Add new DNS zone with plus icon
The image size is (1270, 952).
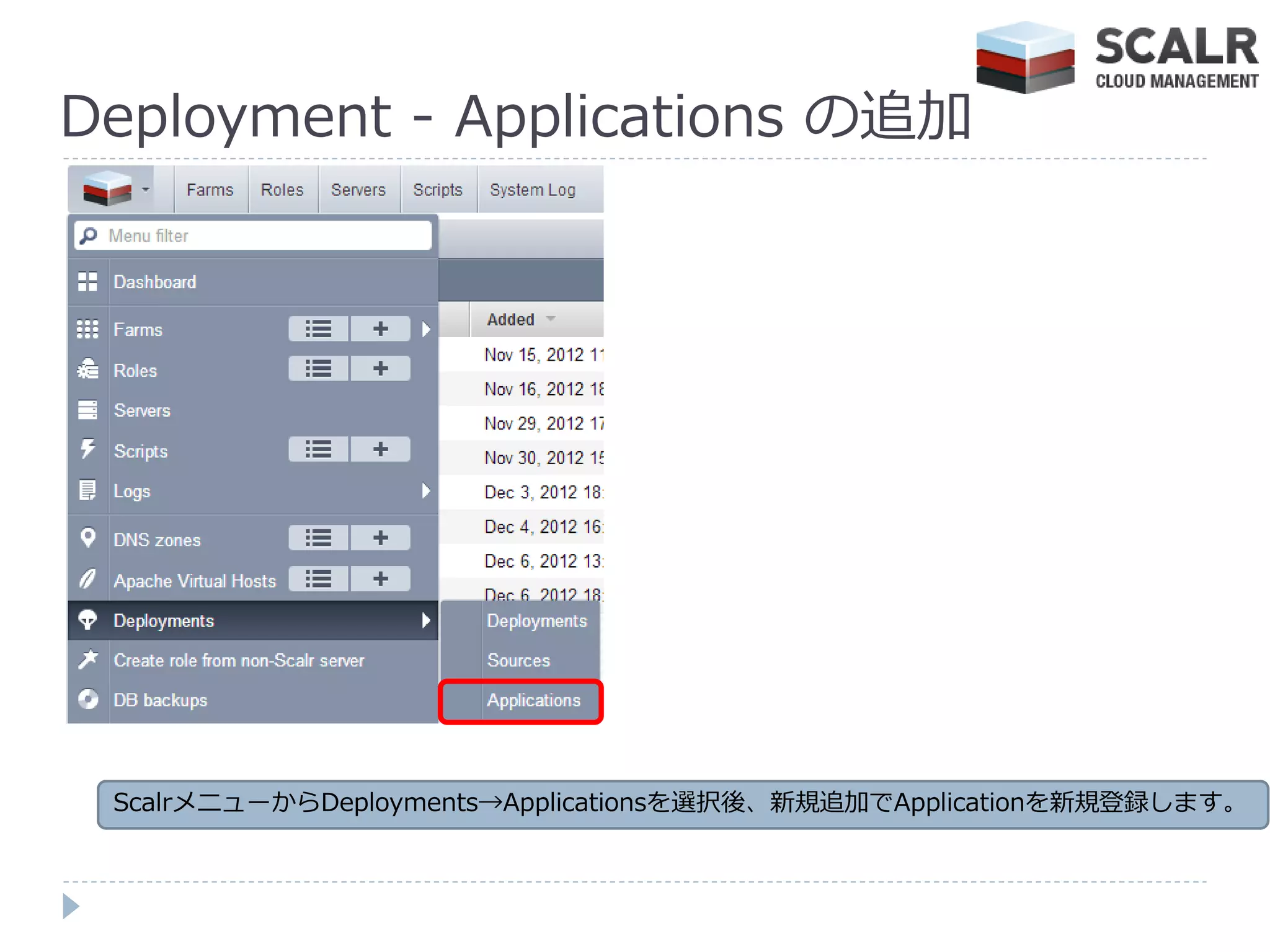[x=380, y=538]
